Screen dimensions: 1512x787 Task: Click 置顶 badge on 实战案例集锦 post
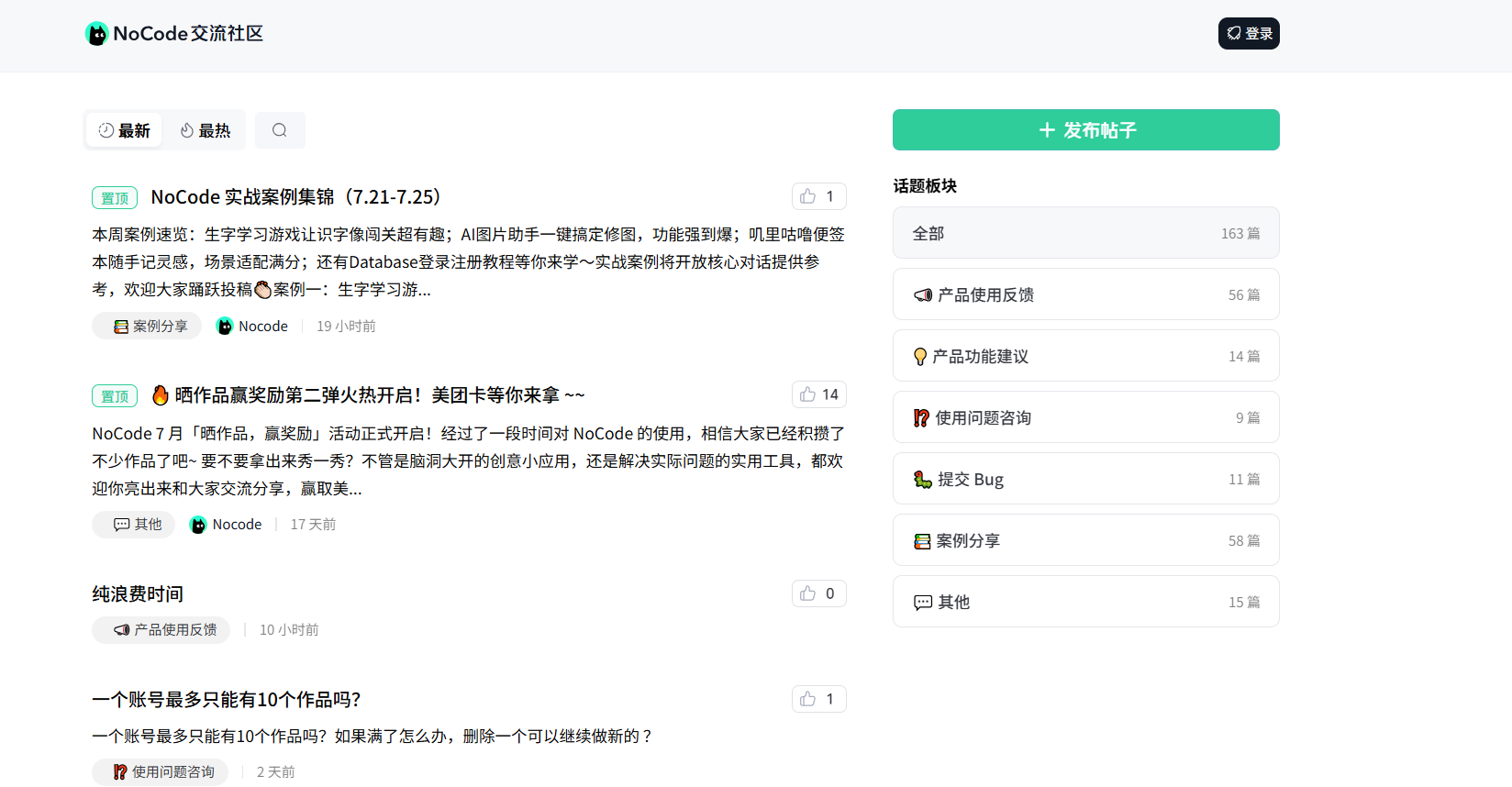(115, 198)
